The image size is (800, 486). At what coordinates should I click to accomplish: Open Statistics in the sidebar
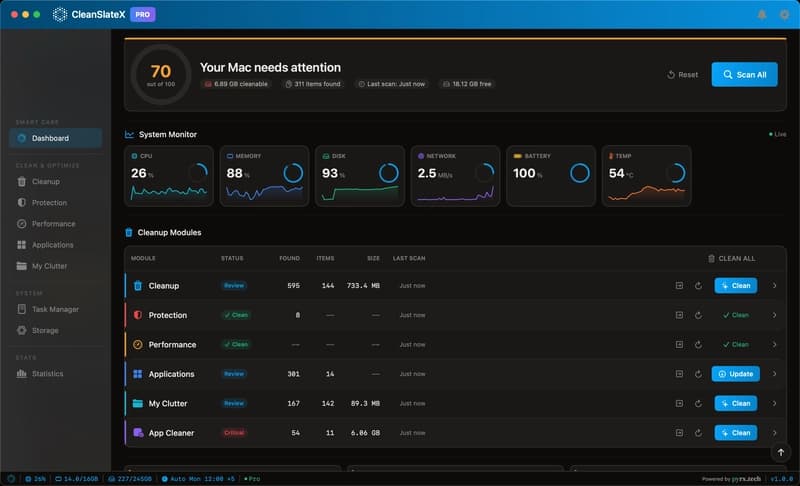tap(56, 374)
